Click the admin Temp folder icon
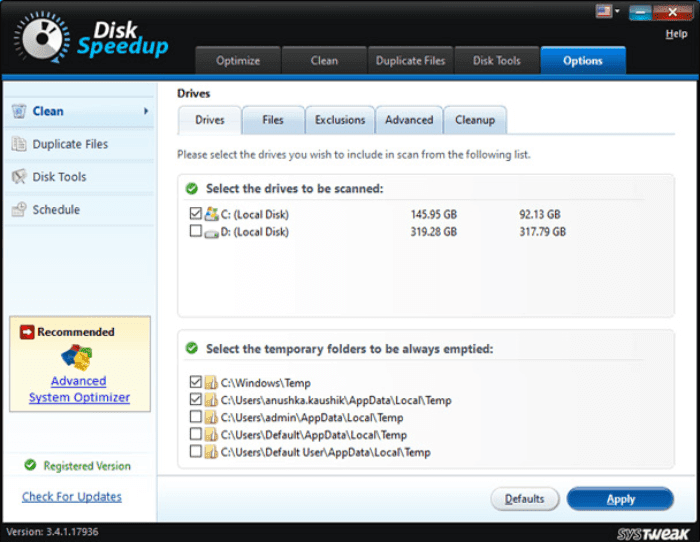Image resolution: width=700 pixels, height=542 pixels. point(211,417)
